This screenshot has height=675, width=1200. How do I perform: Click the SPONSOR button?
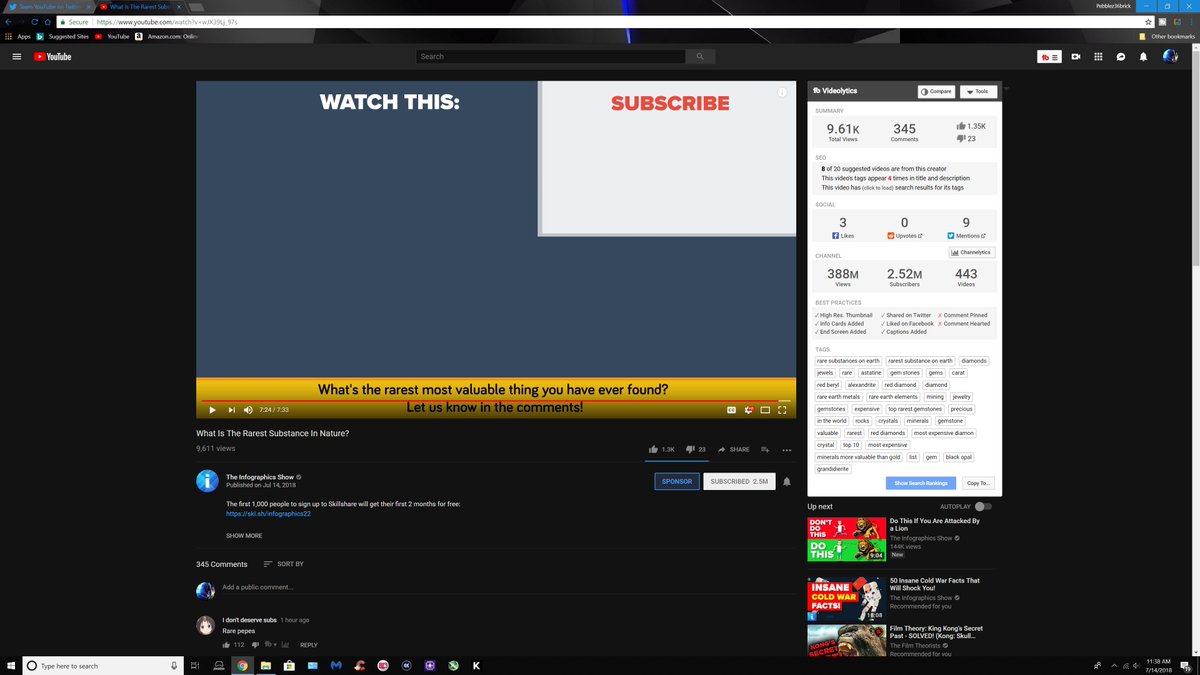click(x=677, y=481)
